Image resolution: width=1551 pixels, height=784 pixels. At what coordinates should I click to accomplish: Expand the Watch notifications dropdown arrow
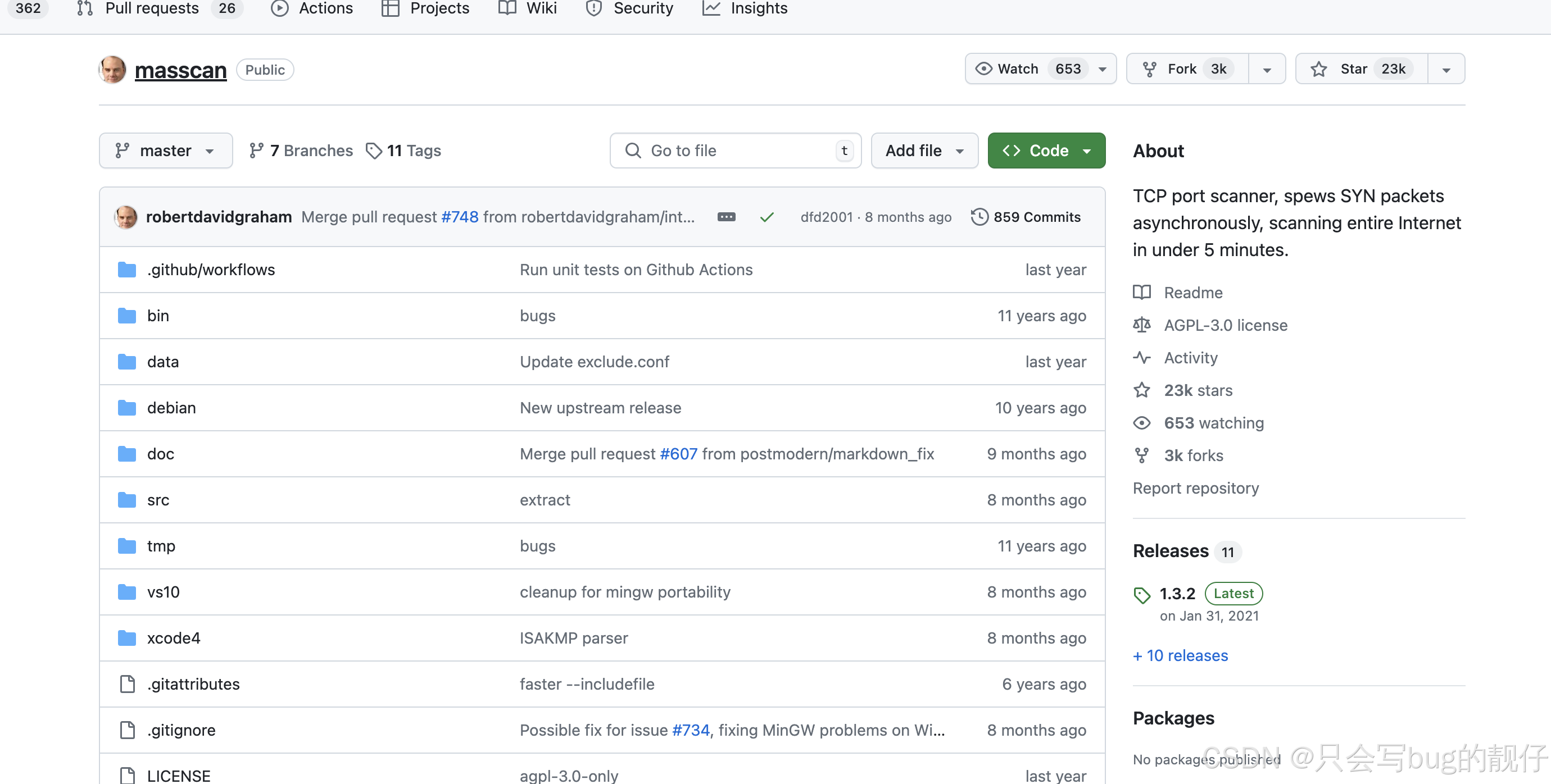tap(1103, 69)
